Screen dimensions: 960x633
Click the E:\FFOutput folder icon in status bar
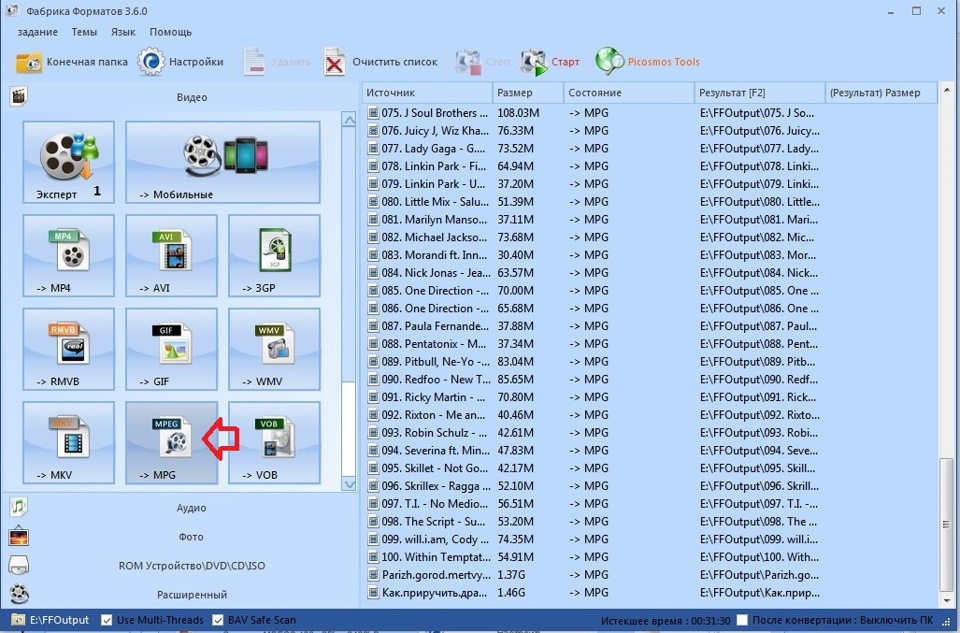[x=18, y=620]
